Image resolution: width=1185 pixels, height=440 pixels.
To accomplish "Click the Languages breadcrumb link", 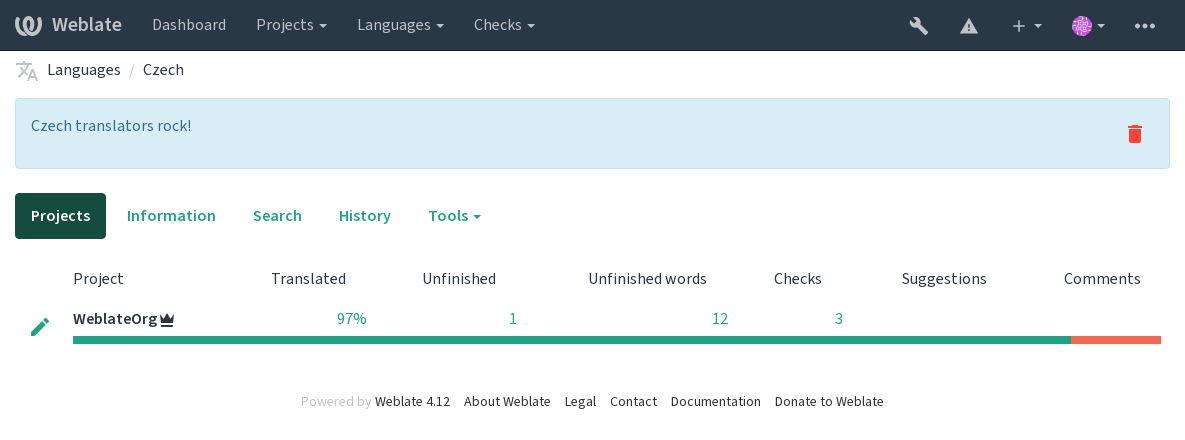I will coord(84,70).
